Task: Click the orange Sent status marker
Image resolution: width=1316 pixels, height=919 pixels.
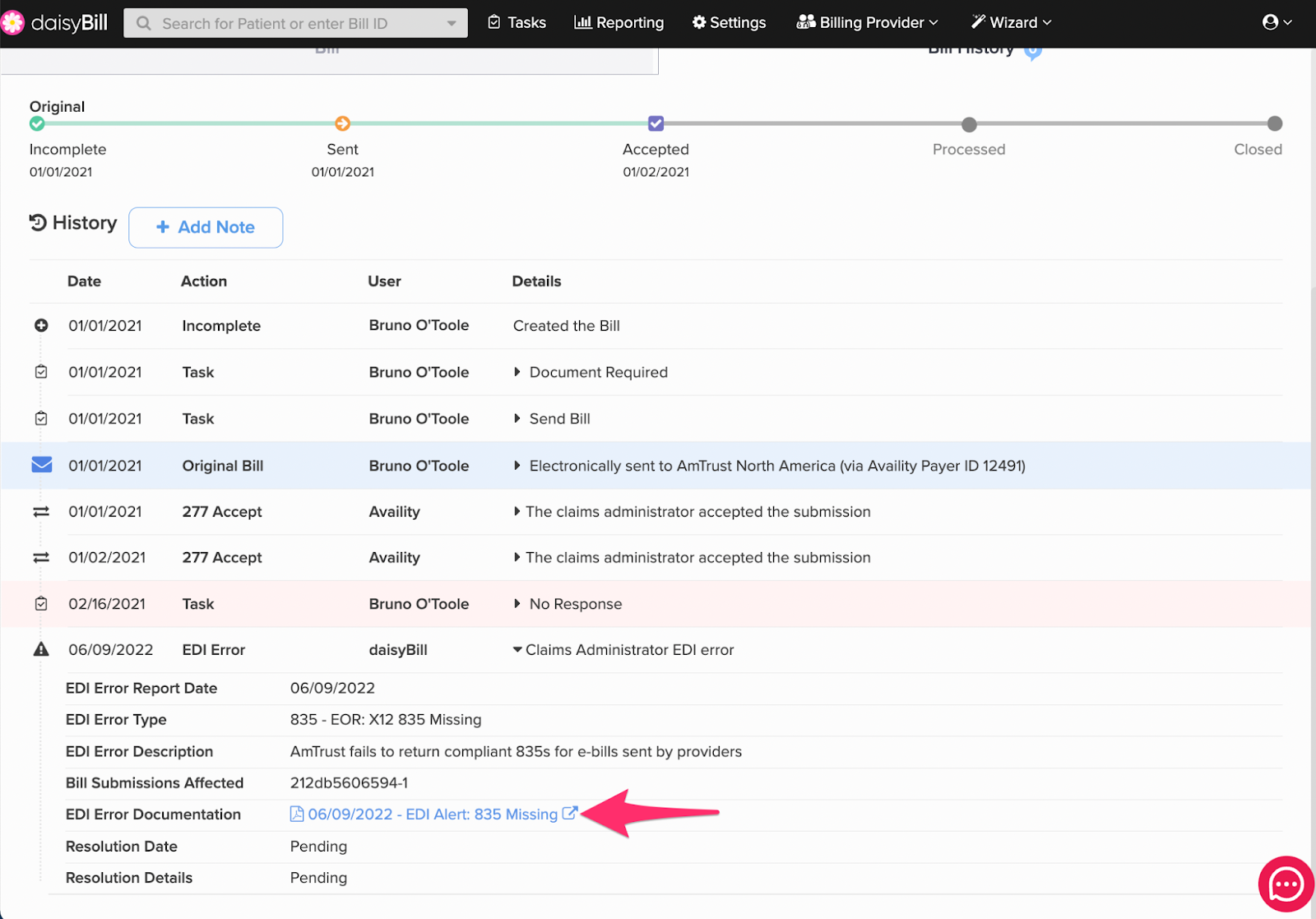Action: click(342, 123)
